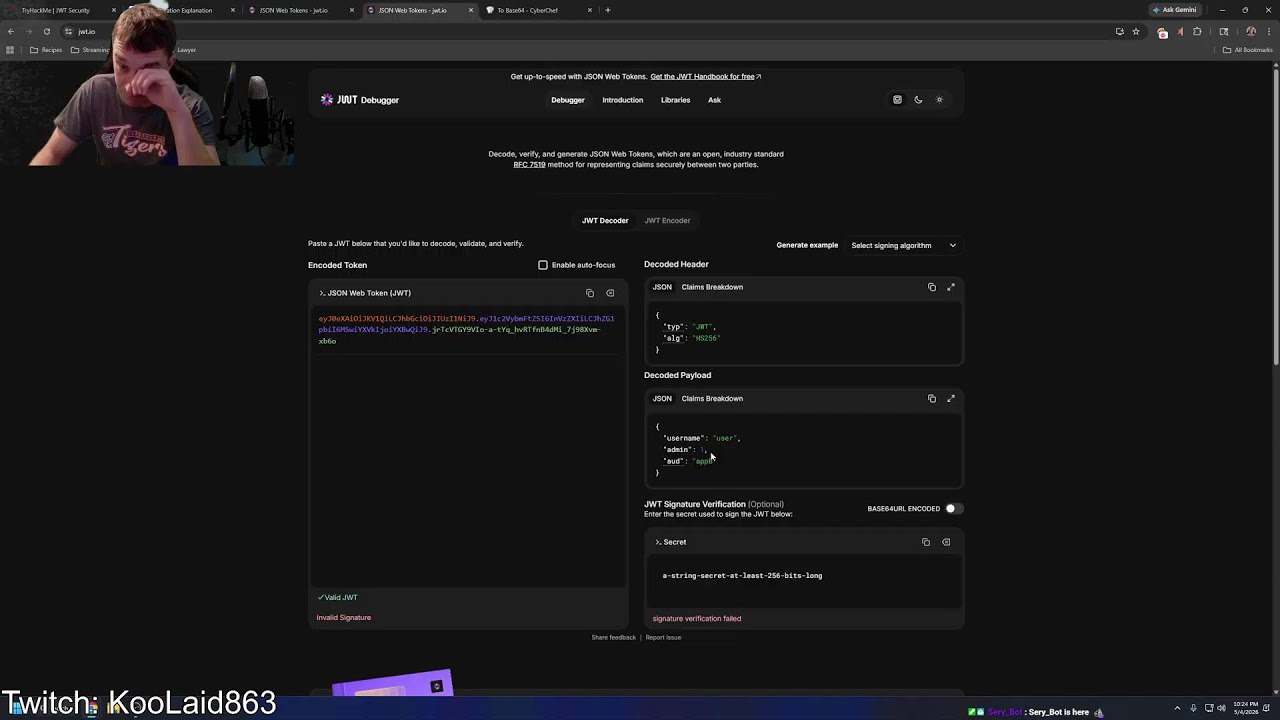Copy the encoded JSON Web Token
This screenshot has width=1280, height=720.
pyautogui.click(x=590, y=293)
